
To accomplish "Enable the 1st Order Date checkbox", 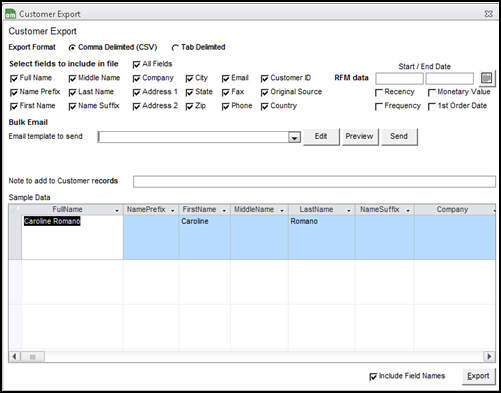I will (432, 106).
